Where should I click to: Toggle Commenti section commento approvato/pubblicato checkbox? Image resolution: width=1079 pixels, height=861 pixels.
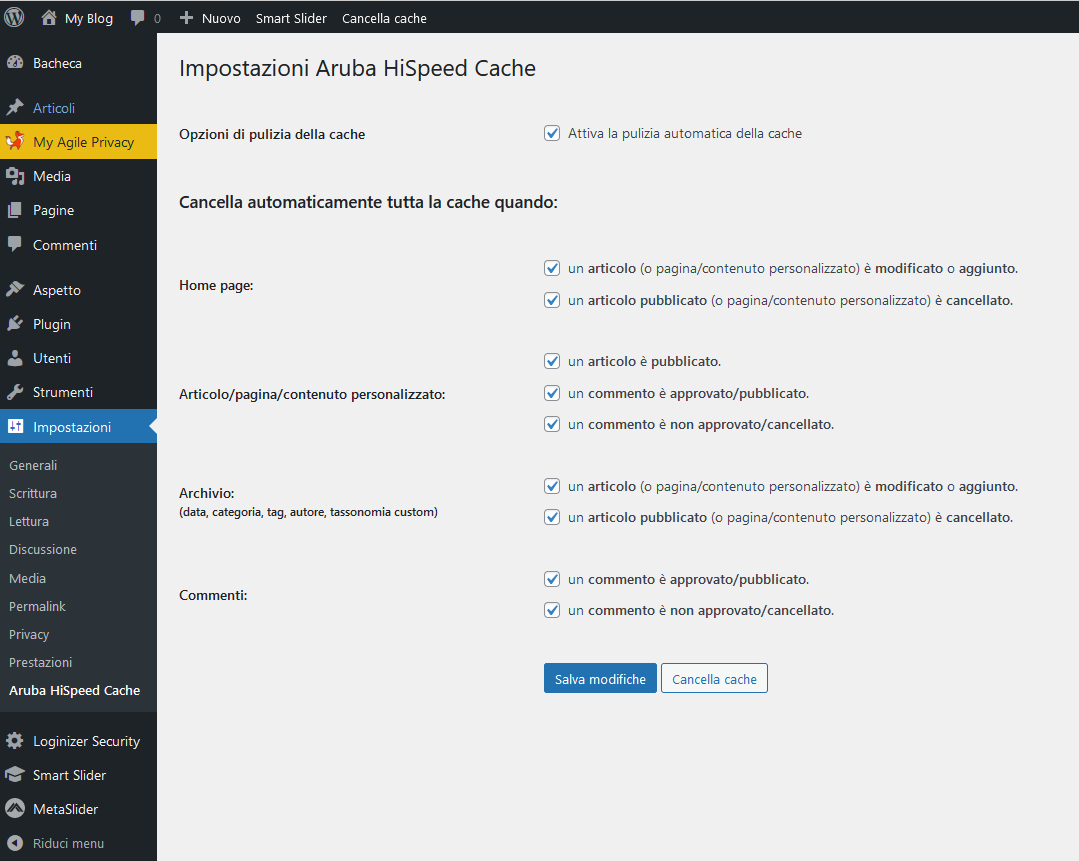click(x=552, y=579)
